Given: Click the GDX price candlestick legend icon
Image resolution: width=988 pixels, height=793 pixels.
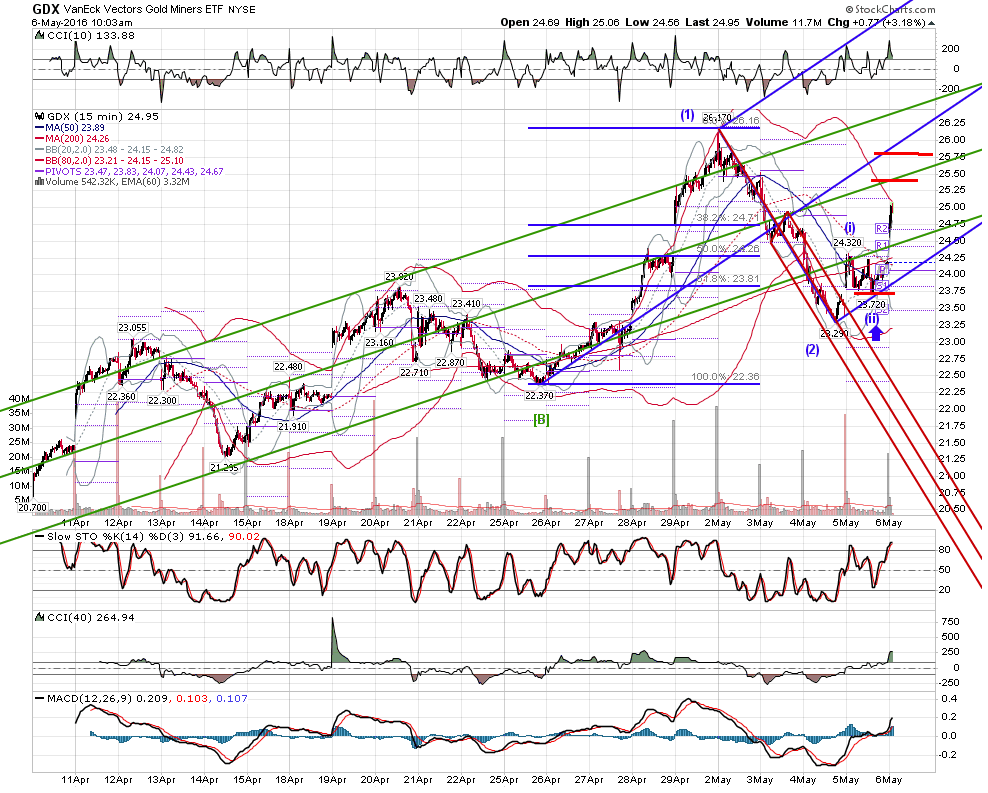Looking at the screenshot, I should [x=40, y=117].
